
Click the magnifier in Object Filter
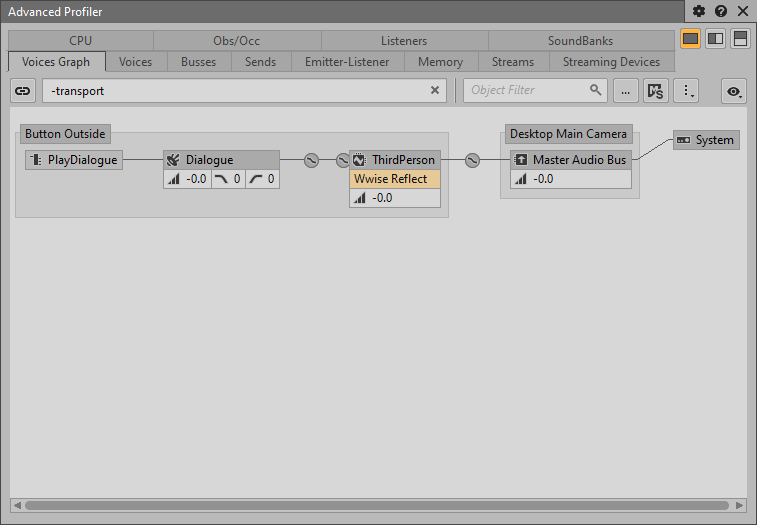pyautogui.click(x=596, y=90)
